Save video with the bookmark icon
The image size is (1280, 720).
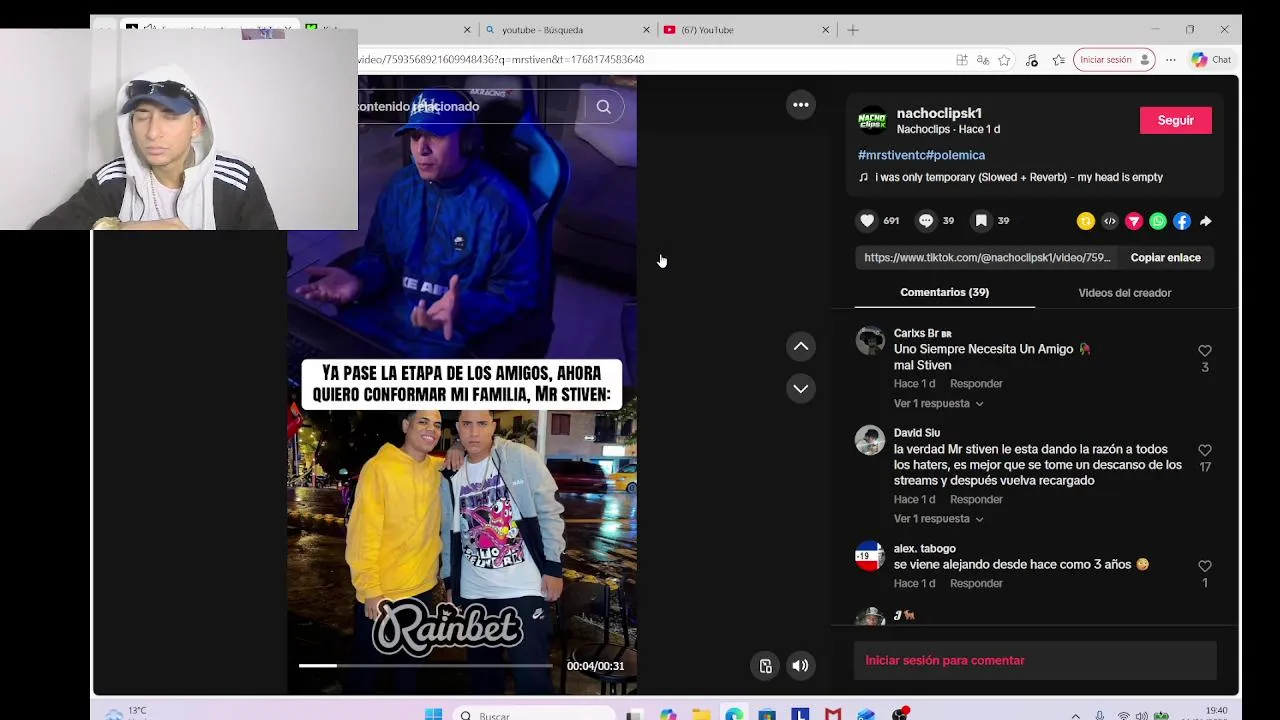tap(981, 221)
